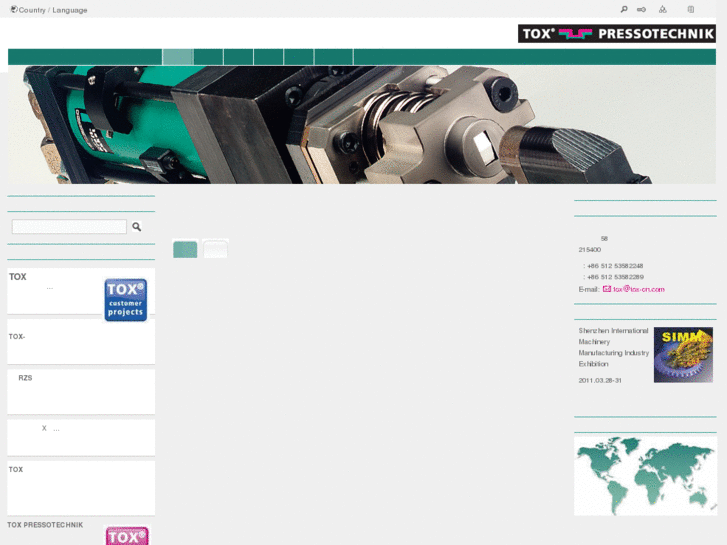The height and width of the screenshot is (545, 727).
Task: Open the sitemap icon in the top bar
Action: [663, 9]
